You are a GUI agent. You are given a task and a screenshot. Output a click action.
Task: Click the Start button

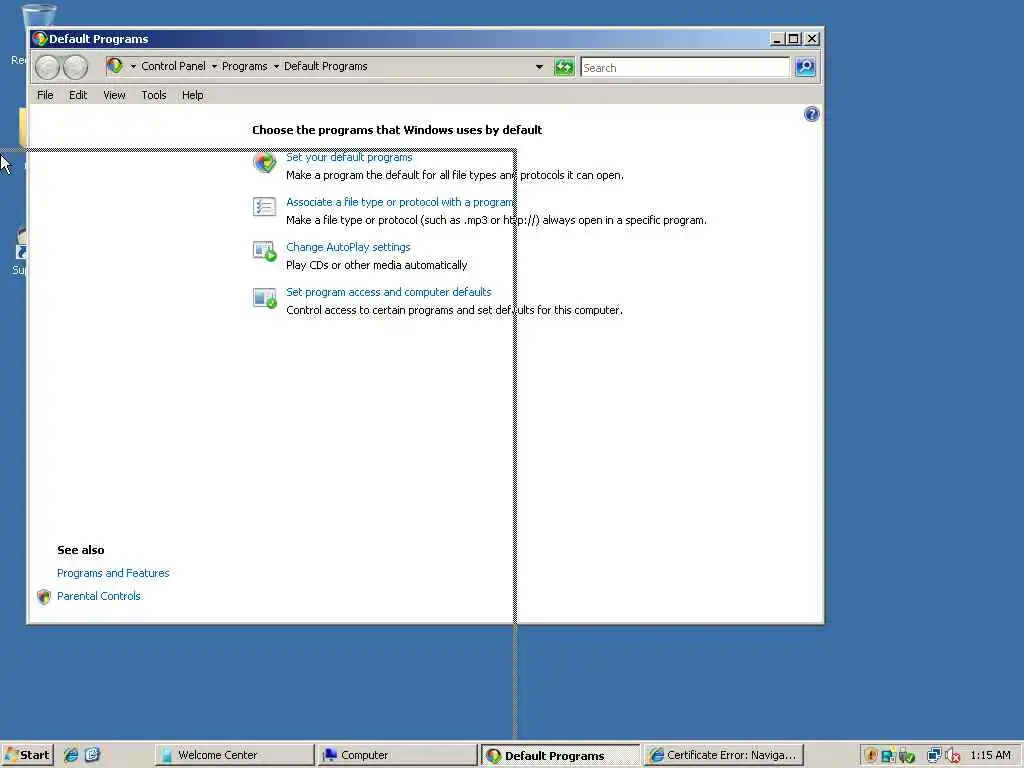27,755
